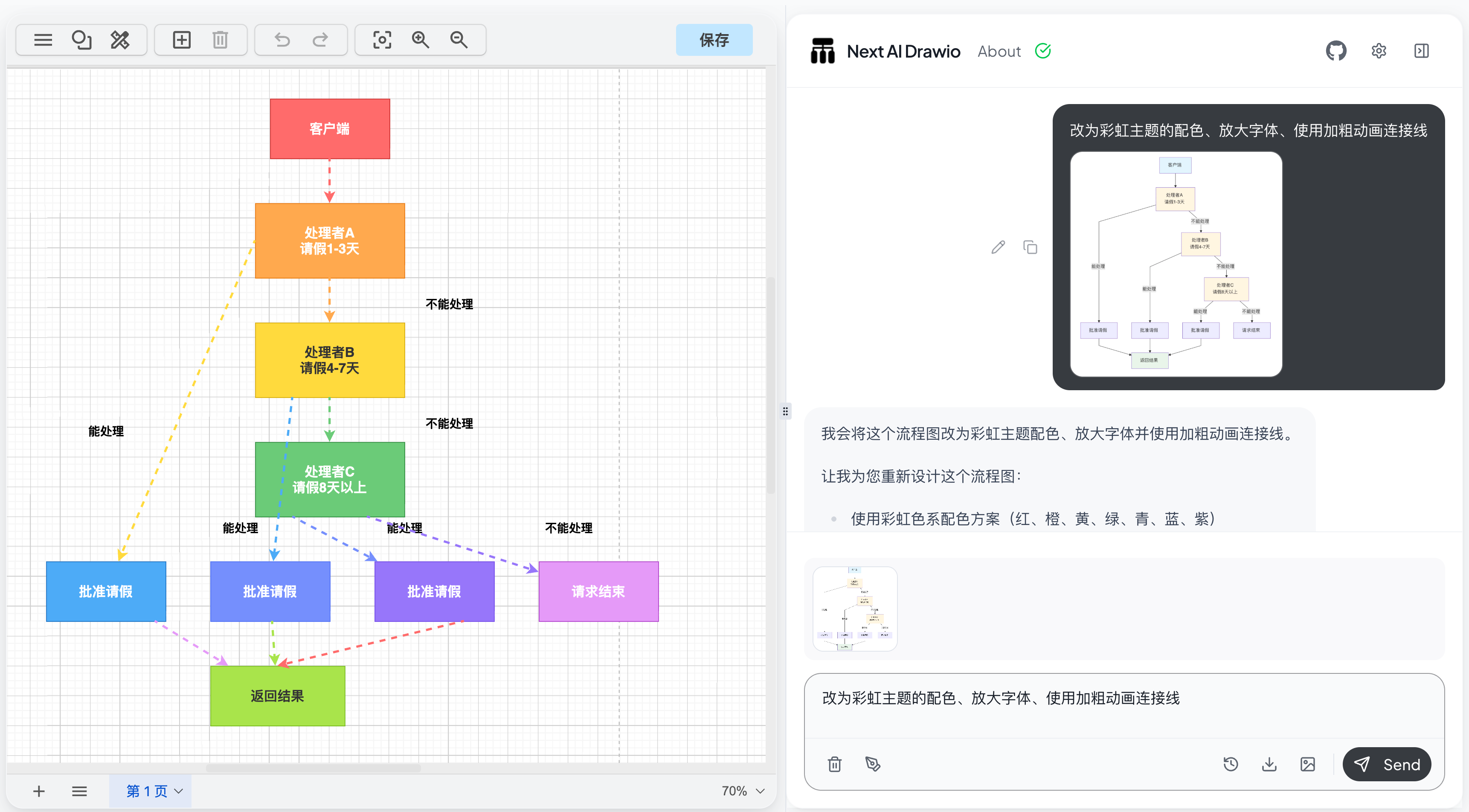The width and height of the screenshot is (1469, 812).
Task: Click the Send button
Action: click(1386, 764)
